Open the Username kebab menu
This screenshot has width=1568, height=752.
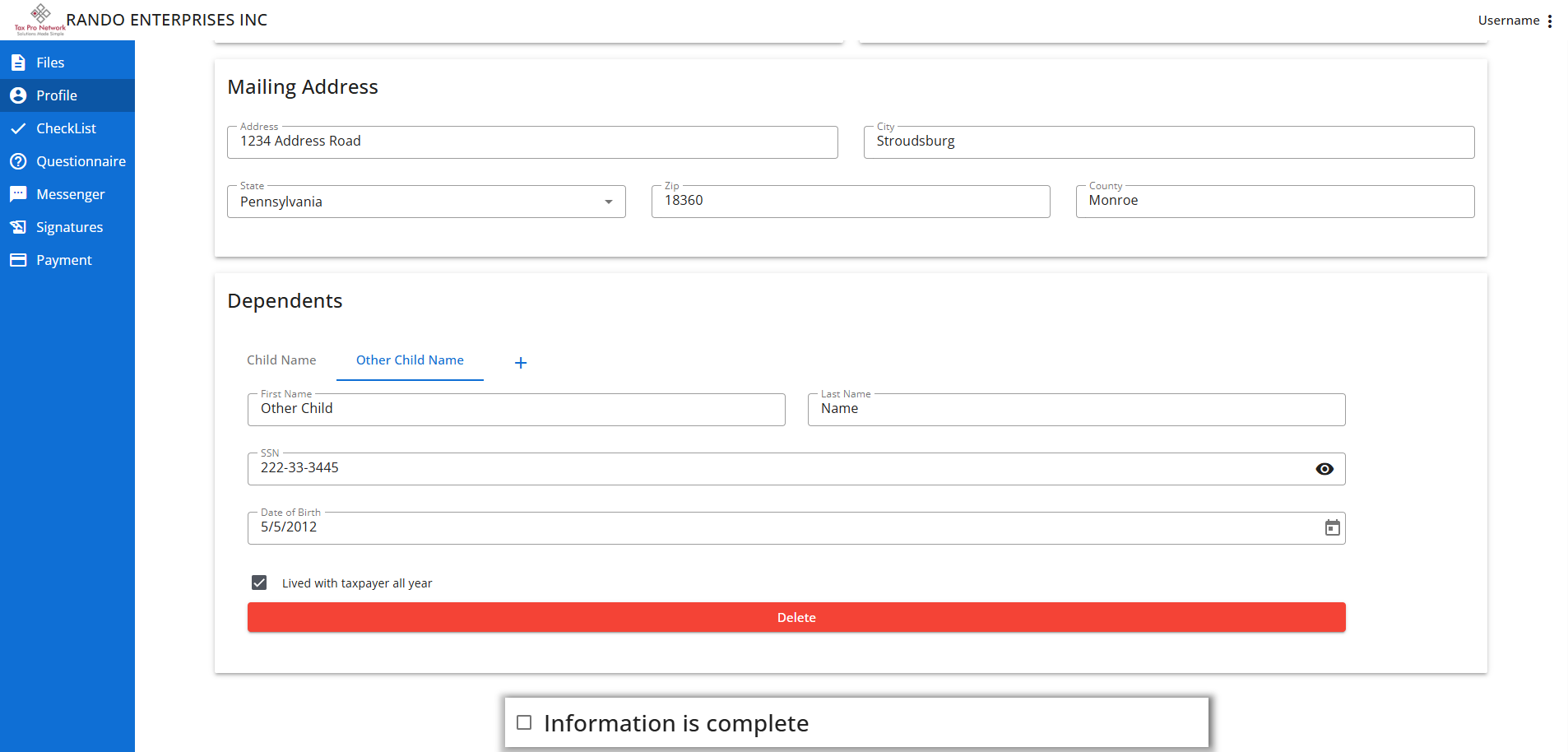(1550, 21)
